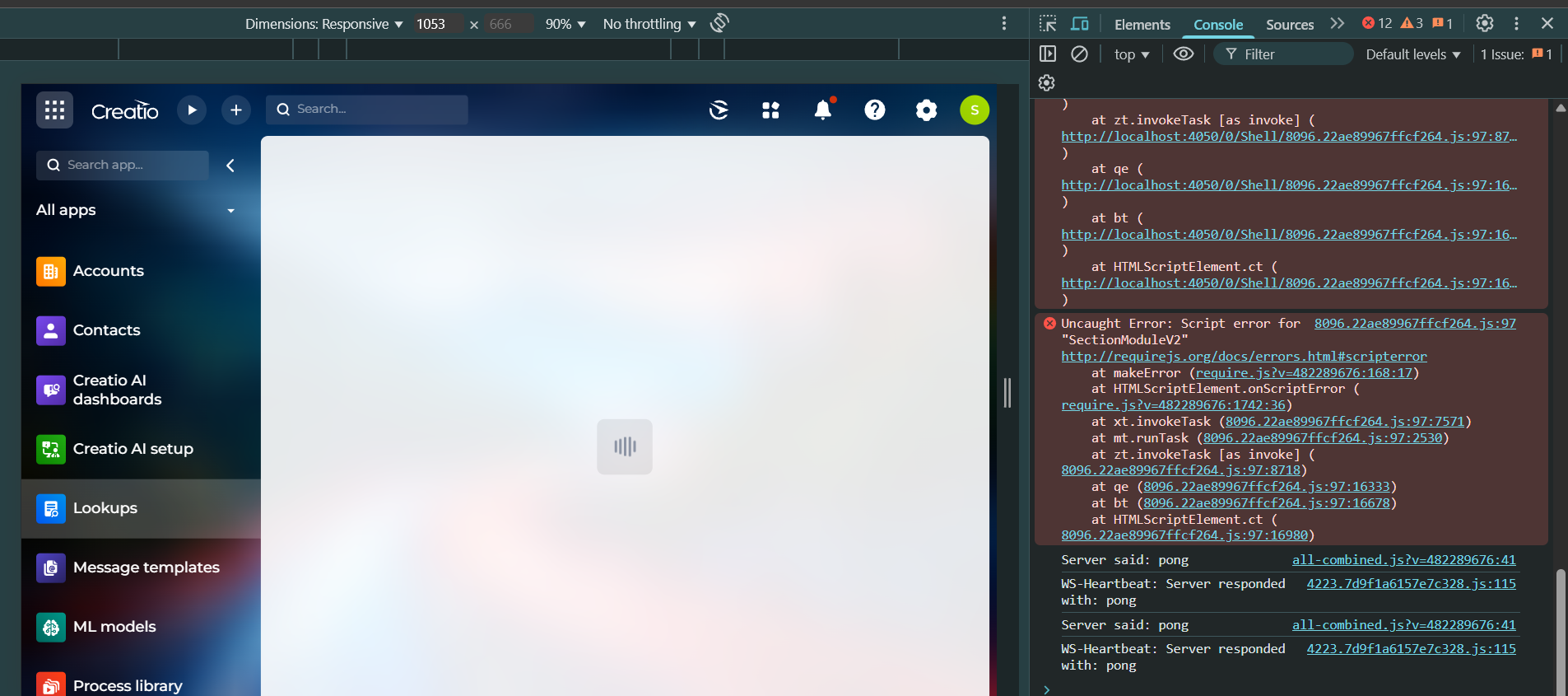Click the global Search field in header
This screenshot has width=1568, height=696.
click(367, 110)
